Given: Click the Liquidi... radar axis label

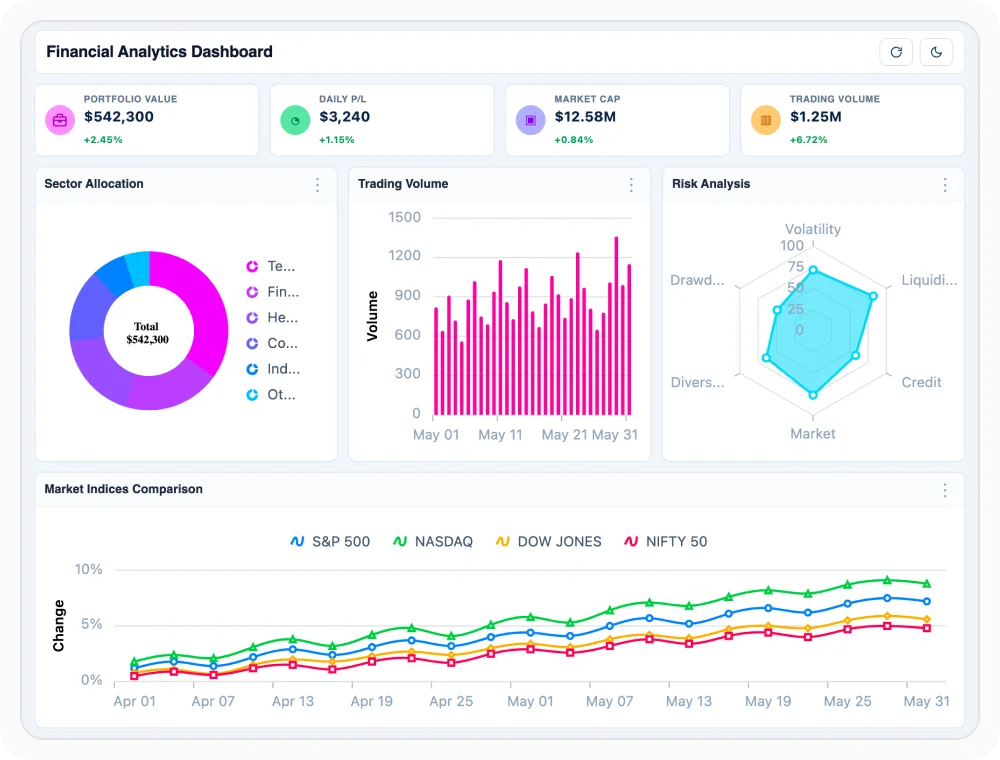Looking at the screenshot, I should [x=929, y=280].
